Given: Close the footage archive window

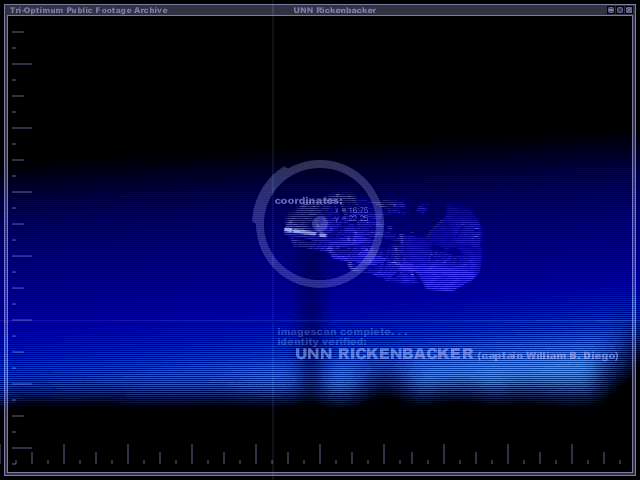Looking at the screenshot, I should click(627, 10).
